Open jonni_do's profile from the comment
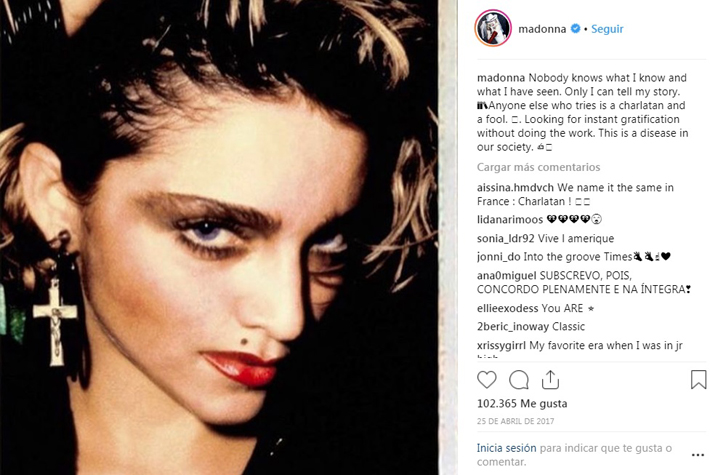The width and height of the screenshot is (710, 475). [x=499, y=257]
